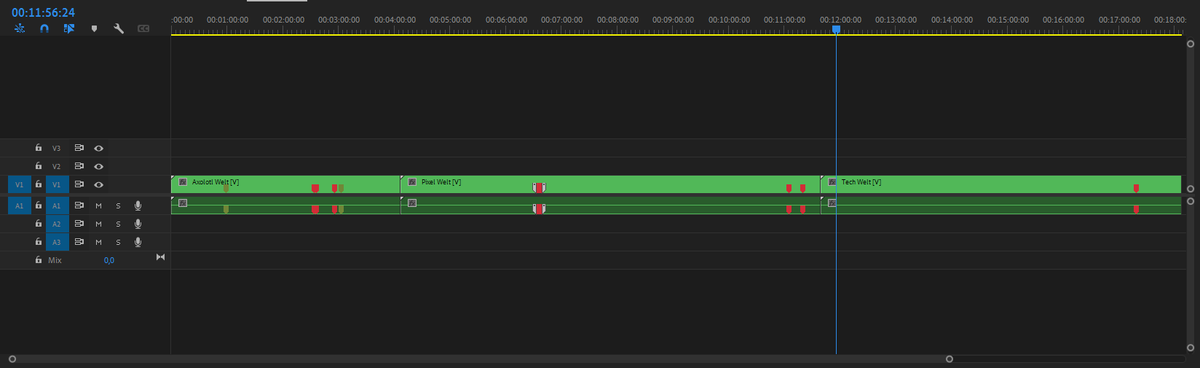
Task: Click the fx badge on Tech Welt clip
Action: click(x=832, y=182)
